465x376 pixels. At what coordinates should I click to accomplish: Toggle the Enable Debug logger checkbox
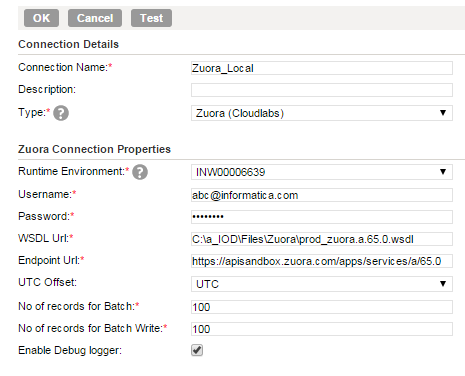click(197, 350)
